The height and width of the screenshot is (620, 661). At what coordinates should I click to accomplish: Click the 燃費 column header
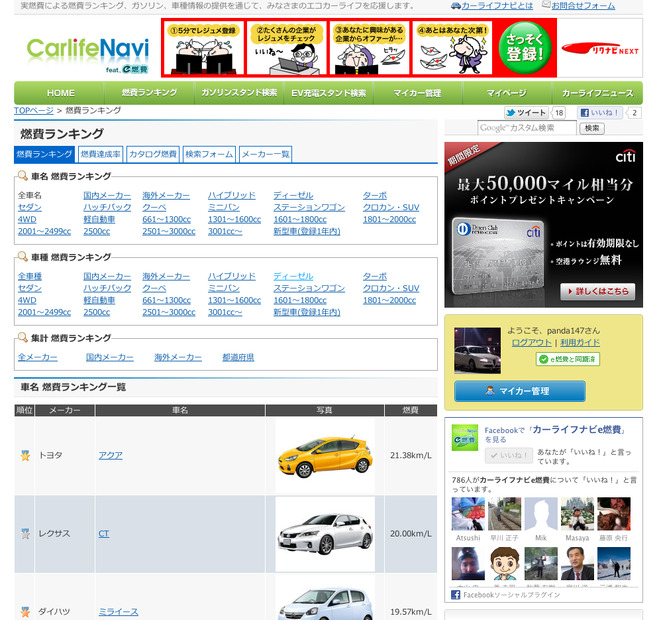tap(411, 410)
